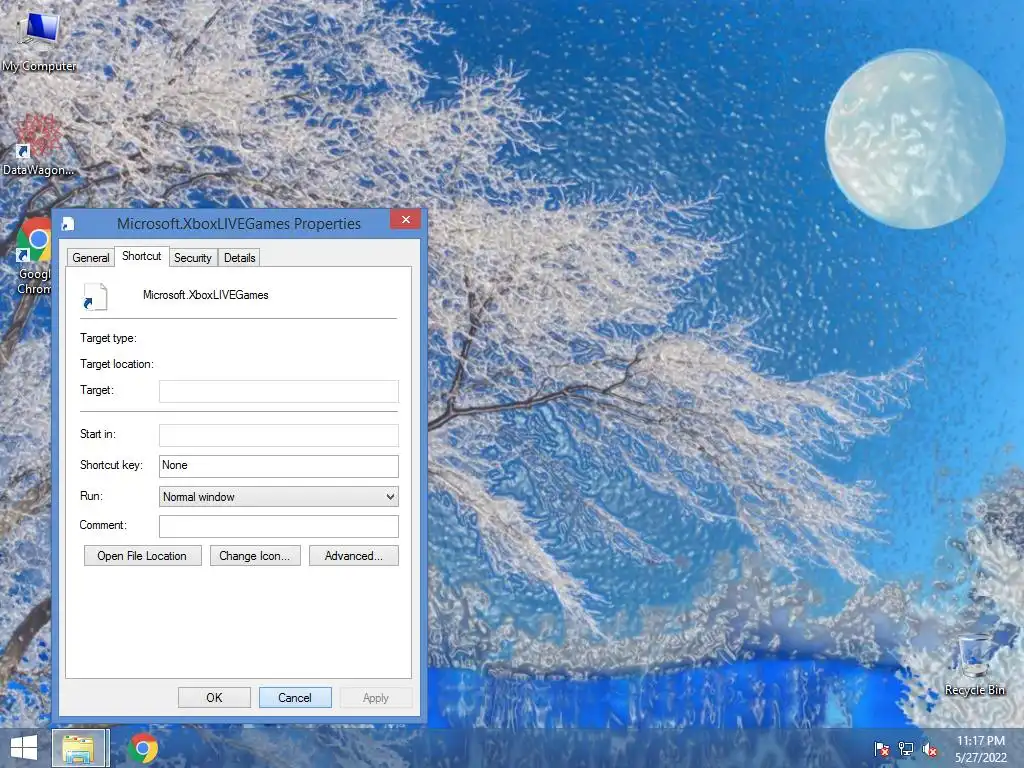Click the shortcut file icon in dialog
The width and height of the screenshot is (1024, 768).
[x=95, y=296]
